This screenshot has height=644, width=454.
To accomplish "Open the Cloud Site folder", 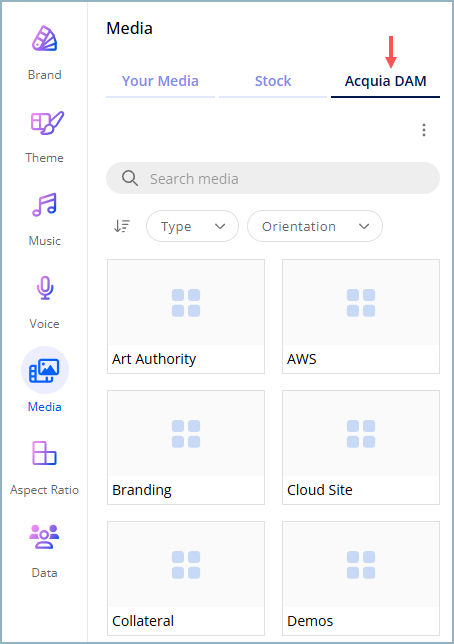I will pos(361,447).
